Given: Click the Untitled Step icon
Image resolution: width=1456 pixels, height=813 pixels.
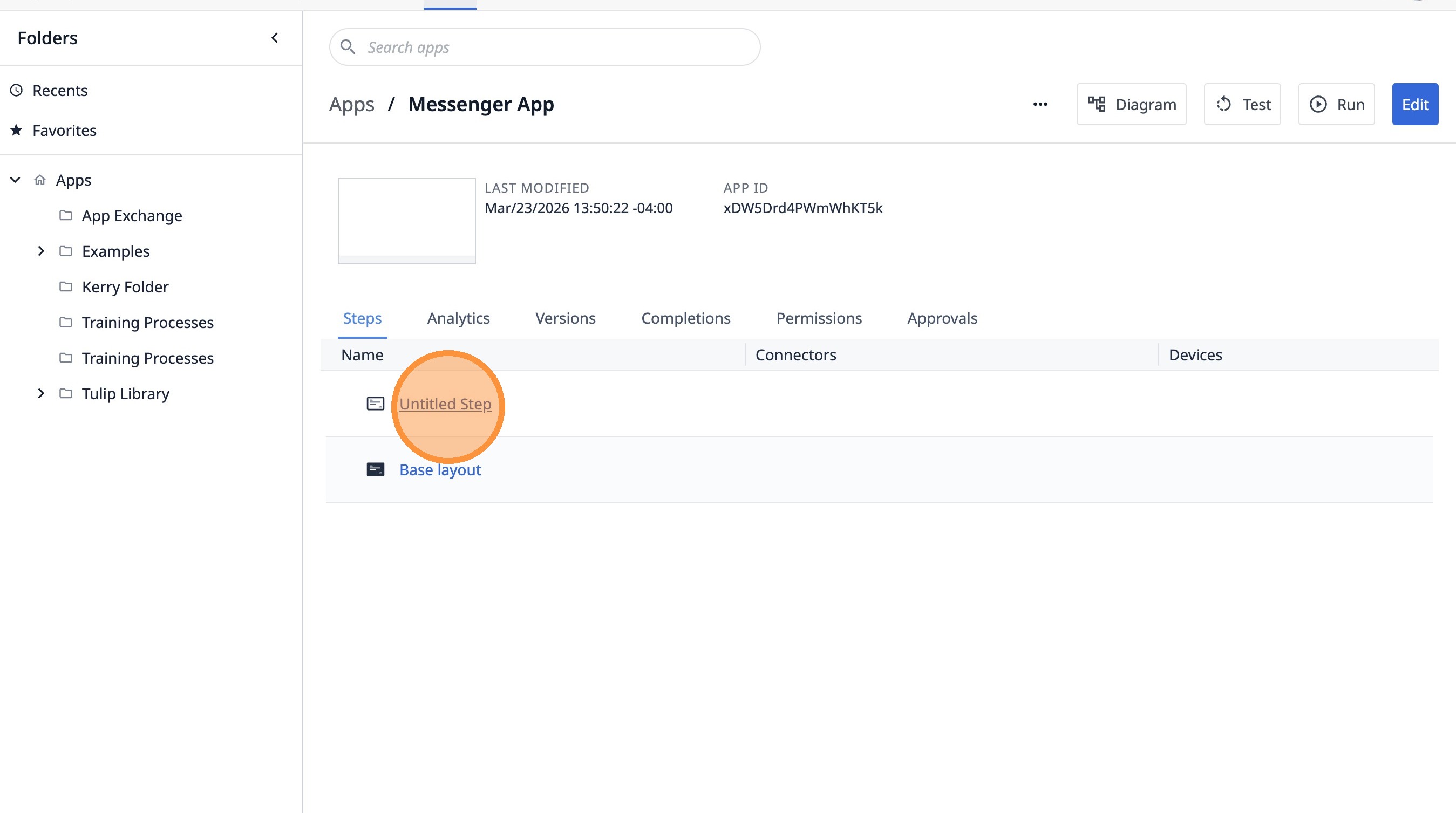Looking at the screenshot, I should pos(375,404).
